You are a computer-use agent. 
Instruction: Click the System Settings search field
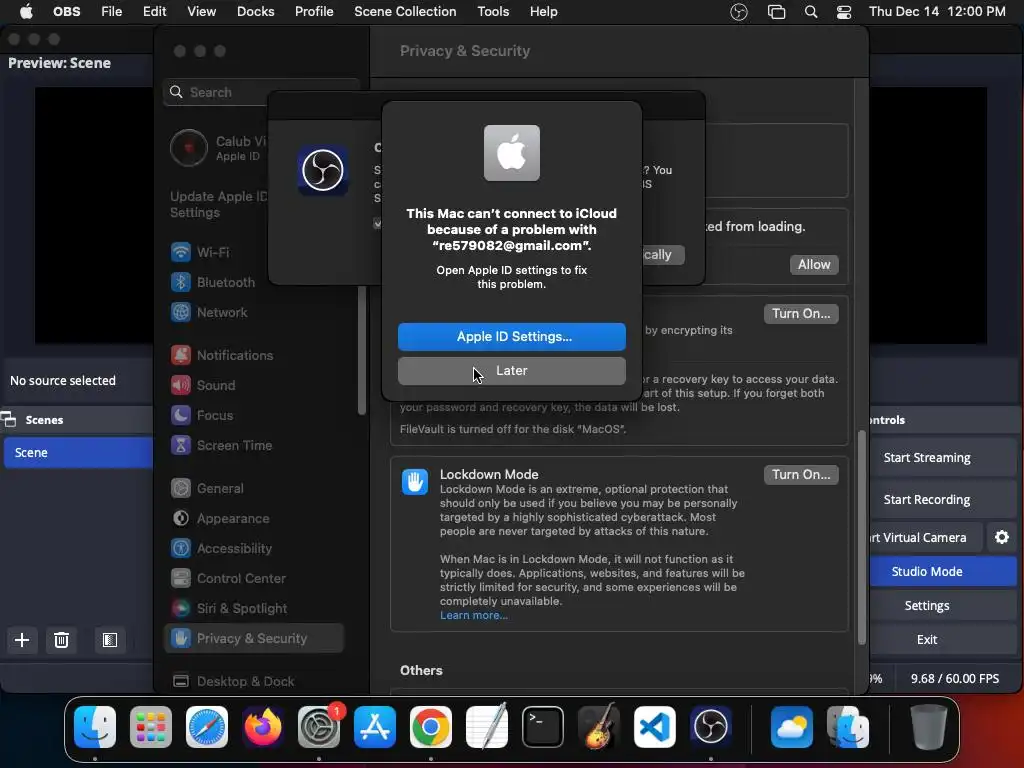(261, 92)
